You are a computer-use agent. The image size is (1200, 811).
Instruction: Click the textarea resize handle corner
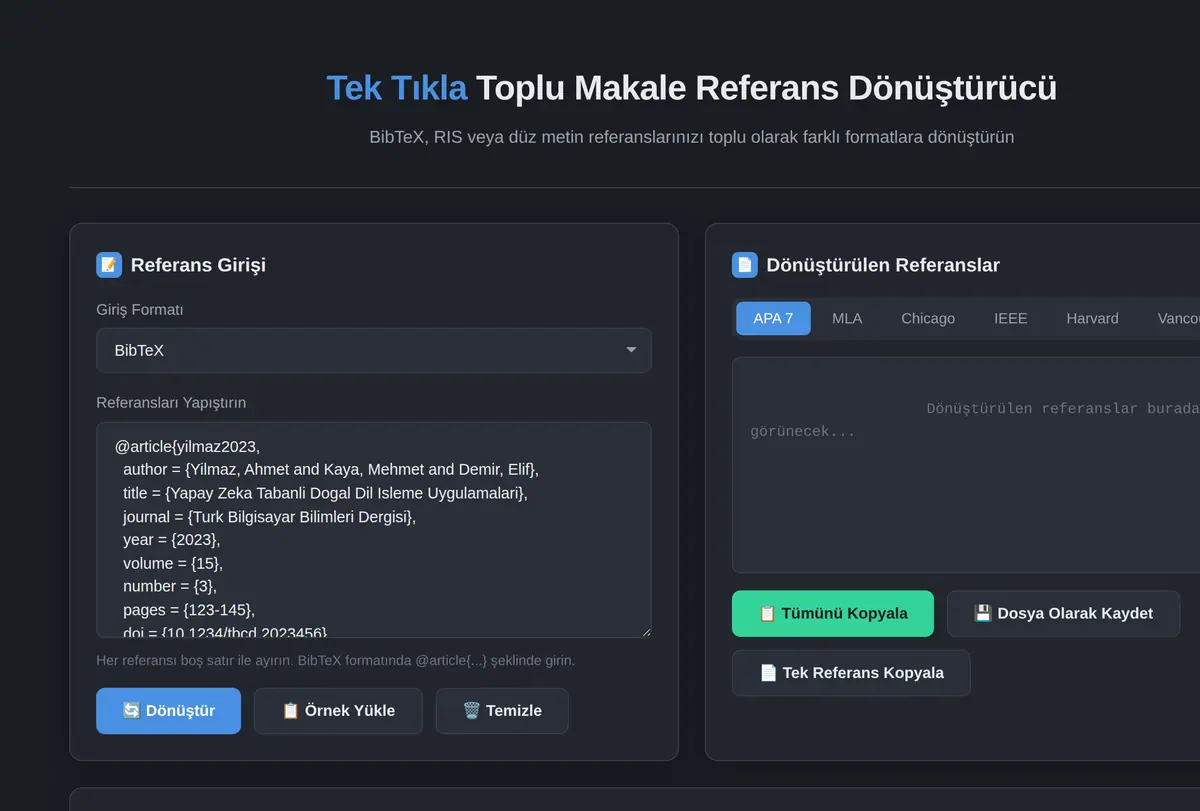(x=645, y=631)
